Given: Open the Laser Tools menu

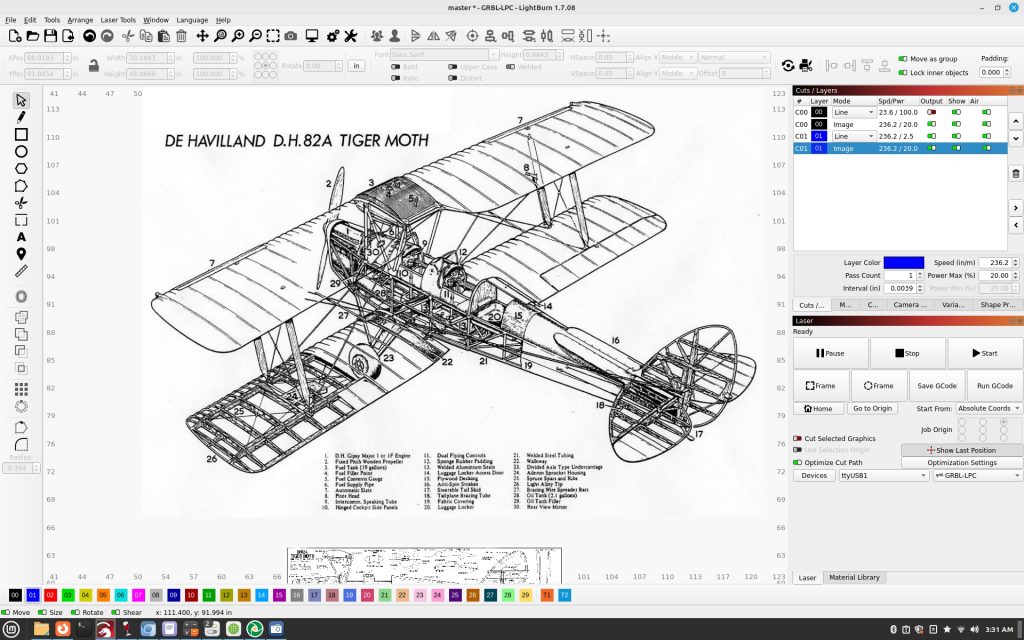Looking at the screenshot, I should click(x=118, y=19).
